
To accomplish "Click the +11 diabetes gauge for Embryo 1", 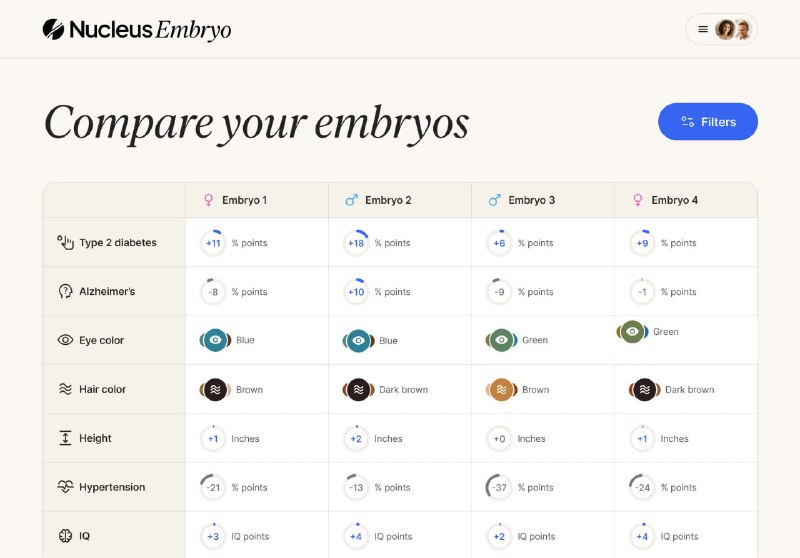I will (213, 243).
